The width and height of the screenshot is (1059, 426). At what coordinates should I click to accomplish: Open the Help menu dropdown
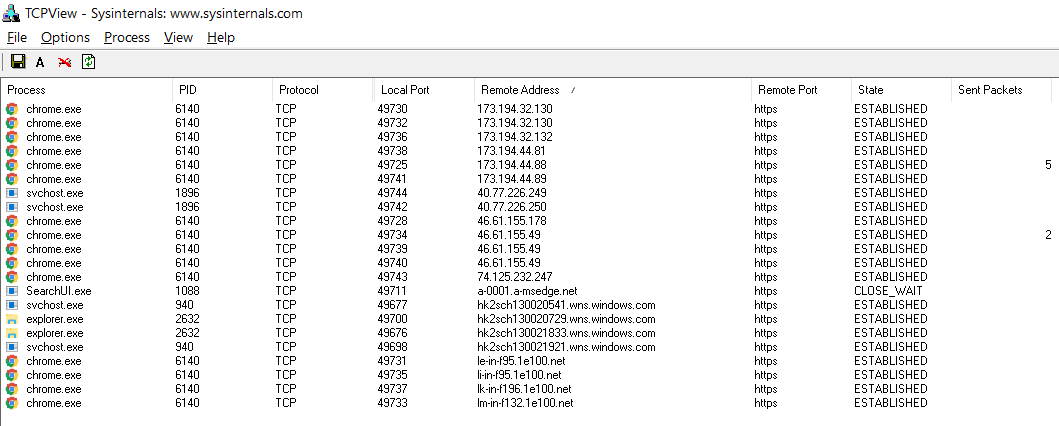(221, 37)
